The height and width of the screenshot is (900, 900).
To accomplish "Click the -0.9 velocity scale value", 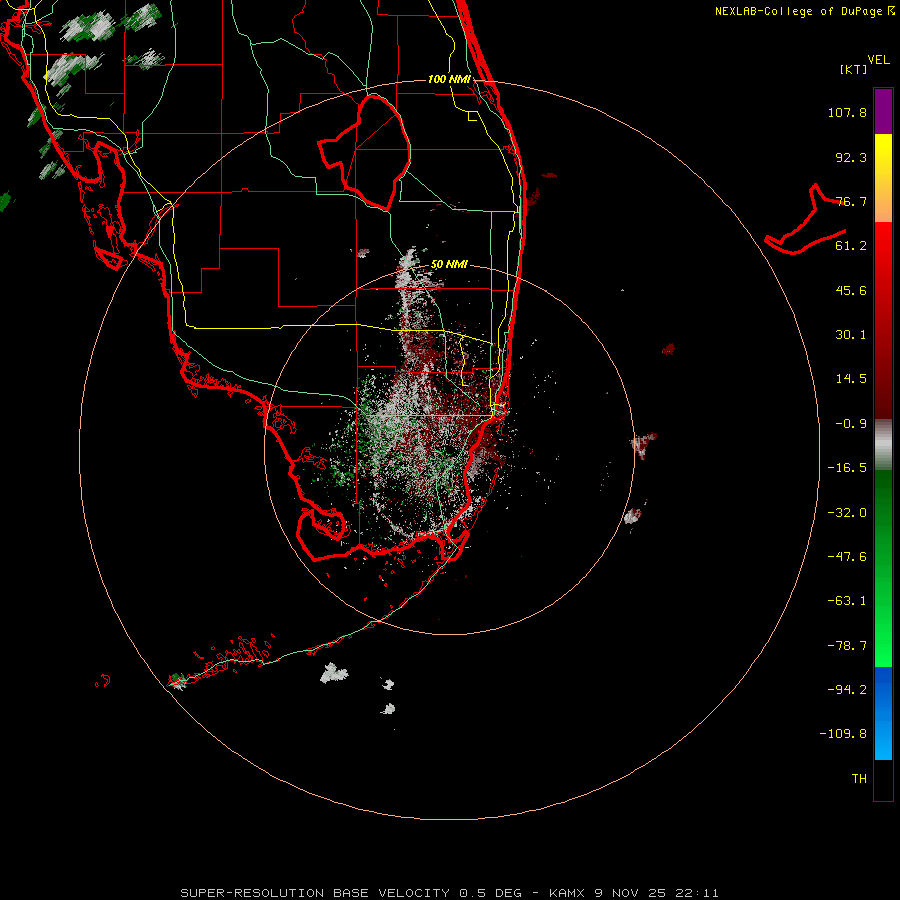I will (851, 424).
